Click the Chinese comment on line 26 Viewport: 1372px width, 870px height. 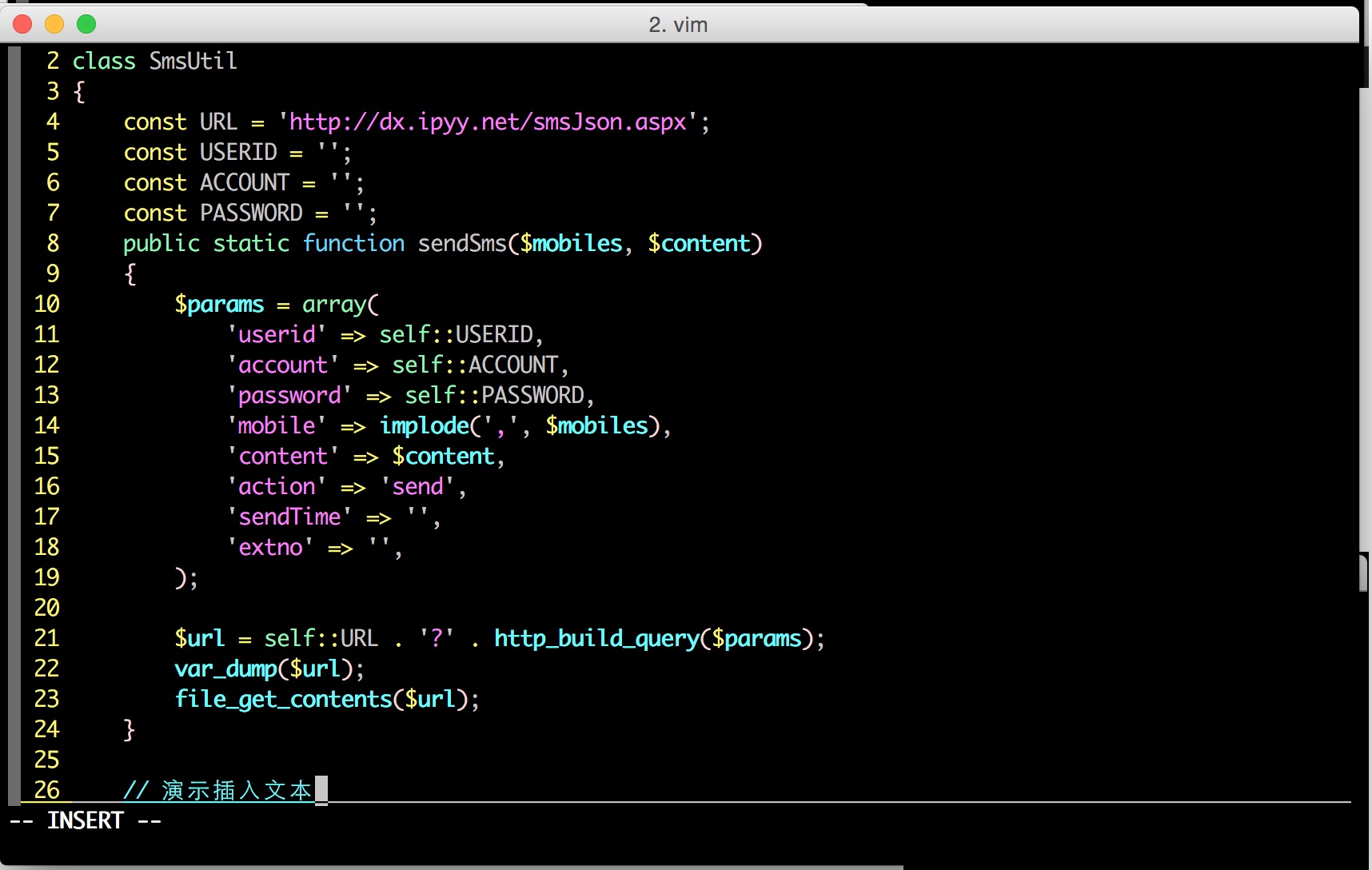point(217,790)
